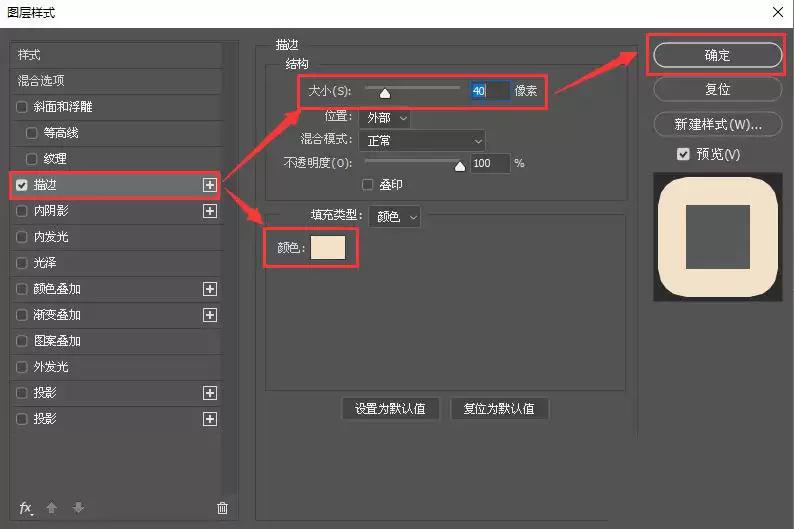Open the stroke 颜色 swatch
794x529 pixels.
coord(328,248)
